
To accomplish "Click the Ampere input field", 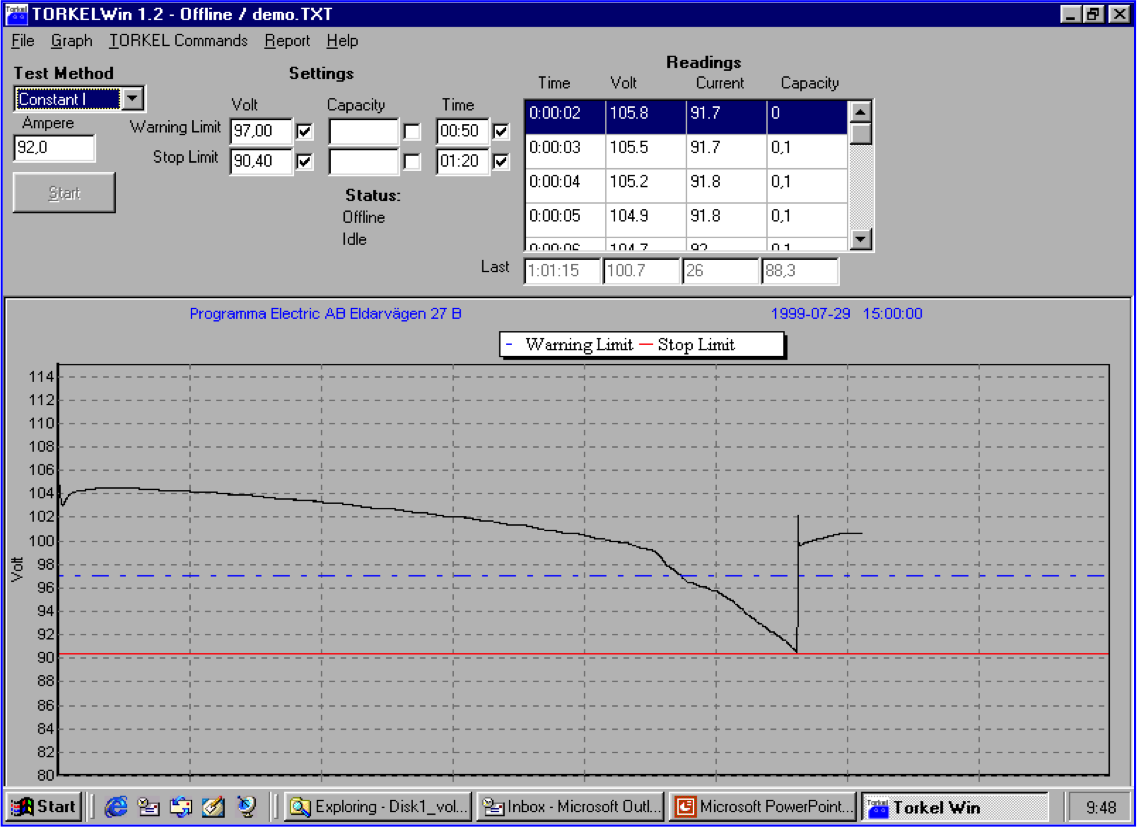I will point(54,149).
